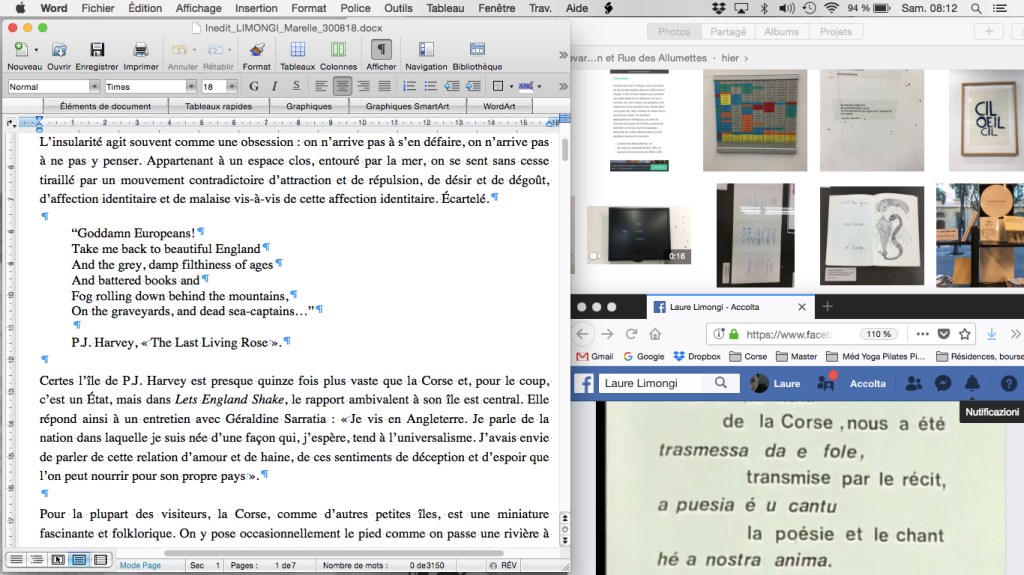Screen dimensions: 1024x575
Task: Open the Bibliothèque media browser icon
Action: point(477,50)
